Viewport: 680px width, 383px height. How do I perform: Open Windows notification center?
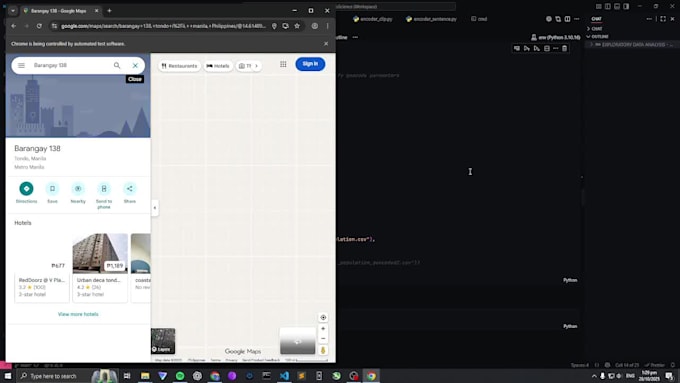(x=670, y=376)
